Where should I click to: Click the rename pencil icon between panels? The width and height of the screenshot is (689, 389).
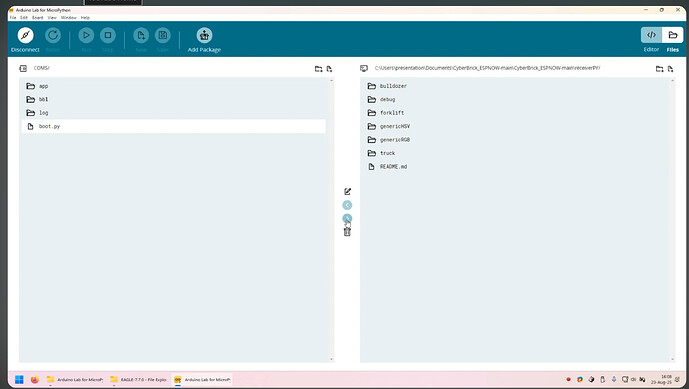pyautogui.click(x=347, y=191)
